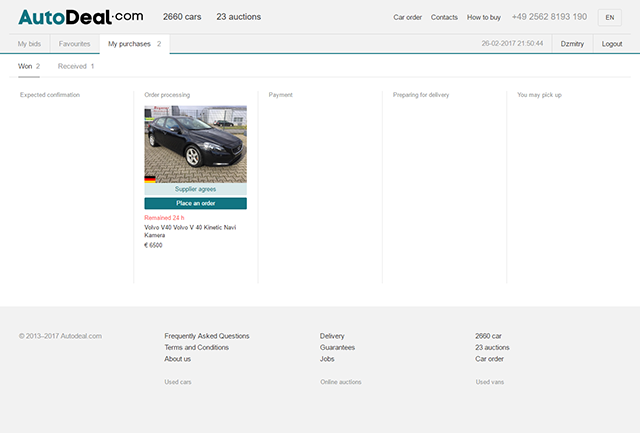Open the EN language selector
Image resolution: width=640 pixels, height=433 pixels.
[x=609, y=17]
